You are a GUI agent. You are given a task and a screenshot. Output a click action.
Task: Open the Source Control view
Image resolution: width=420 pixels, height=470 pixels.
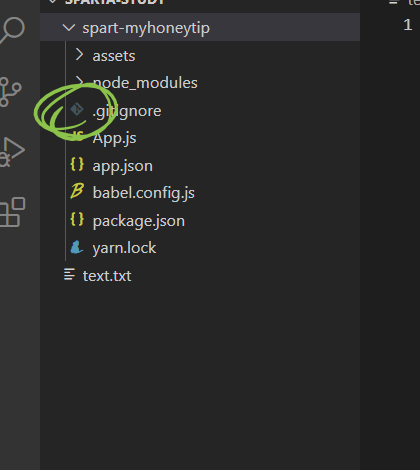pyautogui.click(x=10, y=92)
